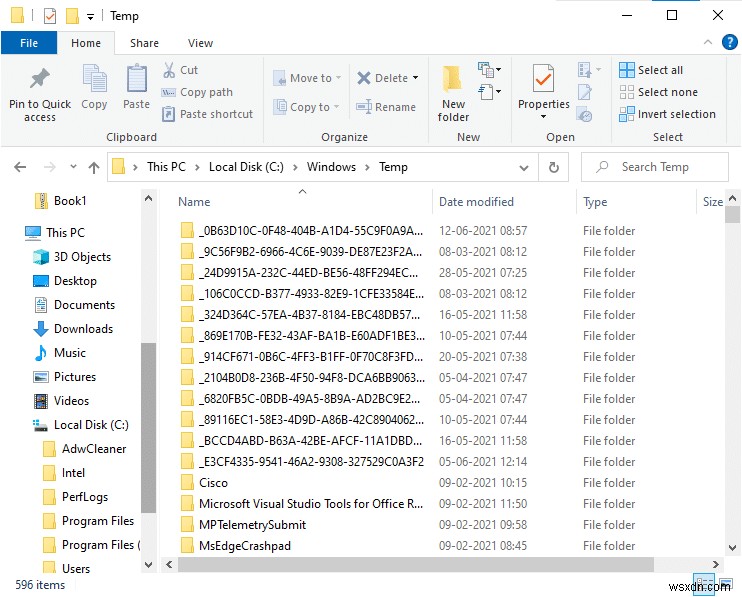The image size is (742, 597).
Task: Select This PC in navigation pane
Action: [55, 233]
